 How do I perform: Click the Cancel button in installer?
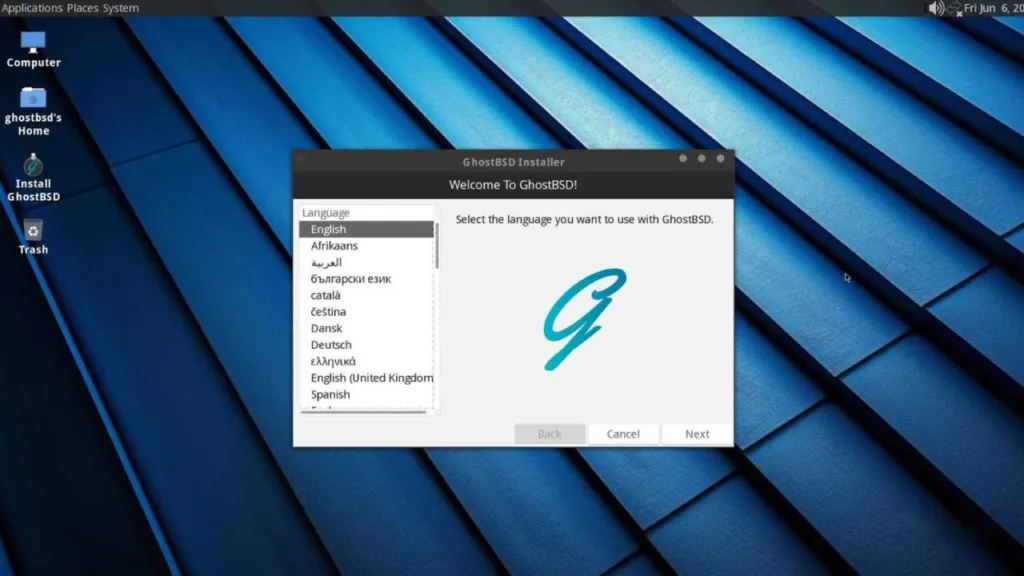[623, 434]
